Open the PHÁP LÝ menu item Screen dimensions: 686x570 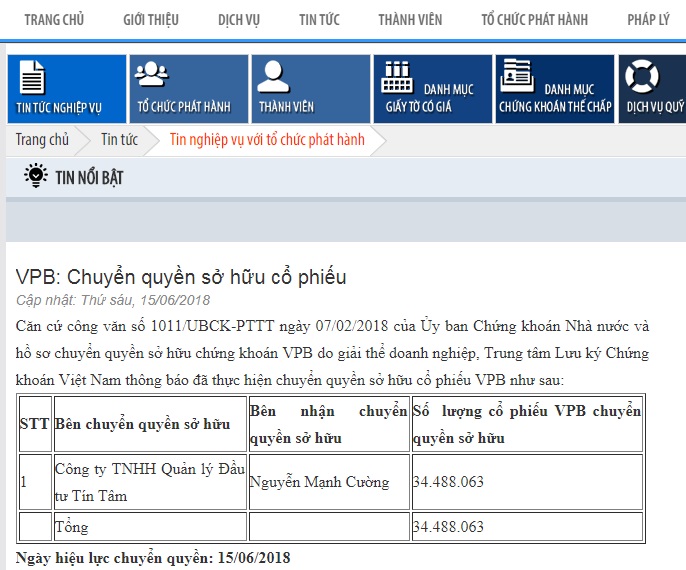pos(648,20)
